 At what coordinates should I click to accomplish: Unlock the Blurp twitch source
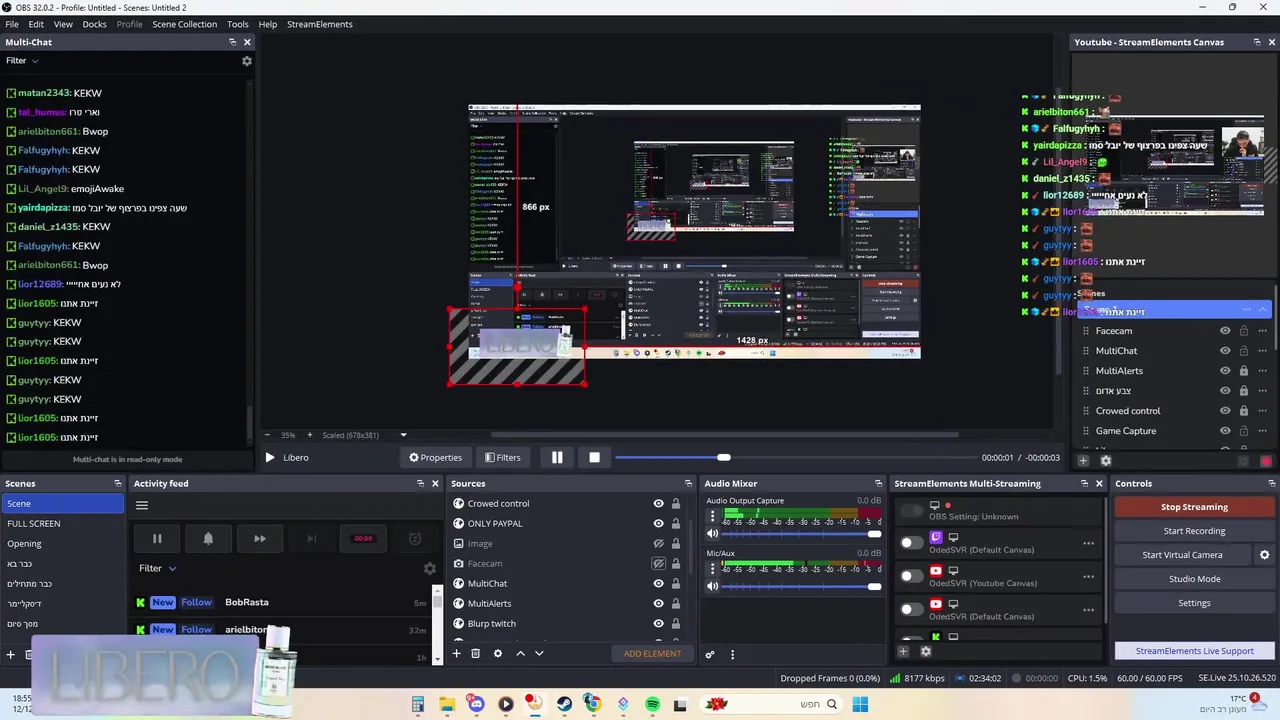(x=676, y=623)
